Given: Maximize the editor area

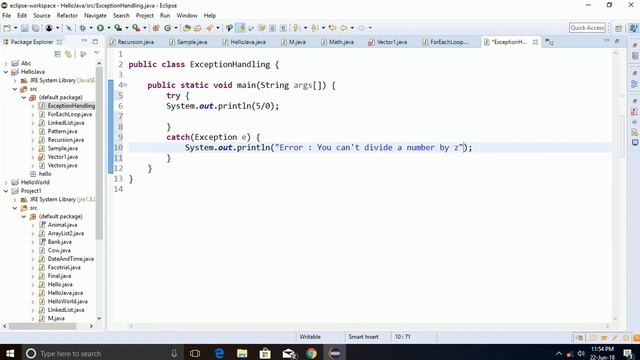Looking at the screenshot, I should pyautogui.click(x=617, y=41).
